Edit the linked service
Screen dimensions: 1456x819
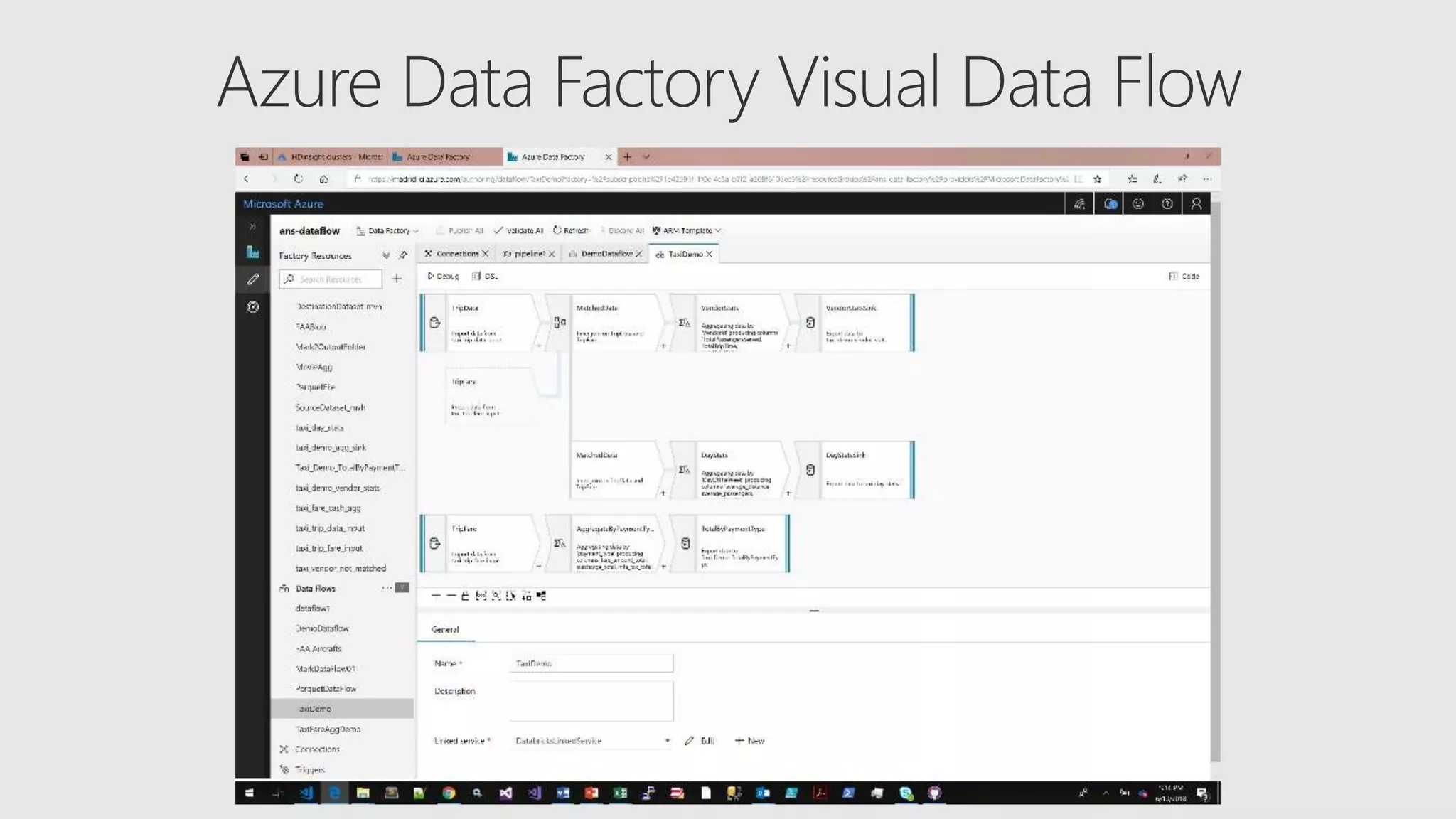pyautogui.click(x=700, y=741)
